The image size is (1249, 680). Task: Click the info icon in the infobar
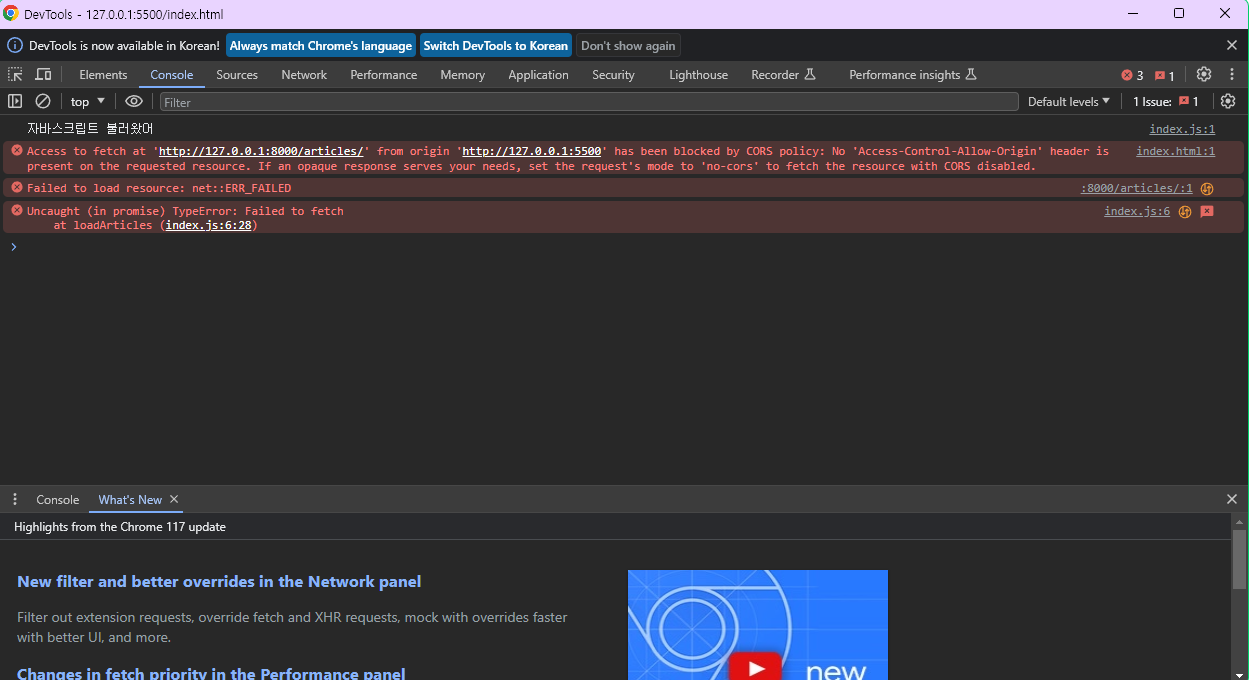click(x=15, y=45)
